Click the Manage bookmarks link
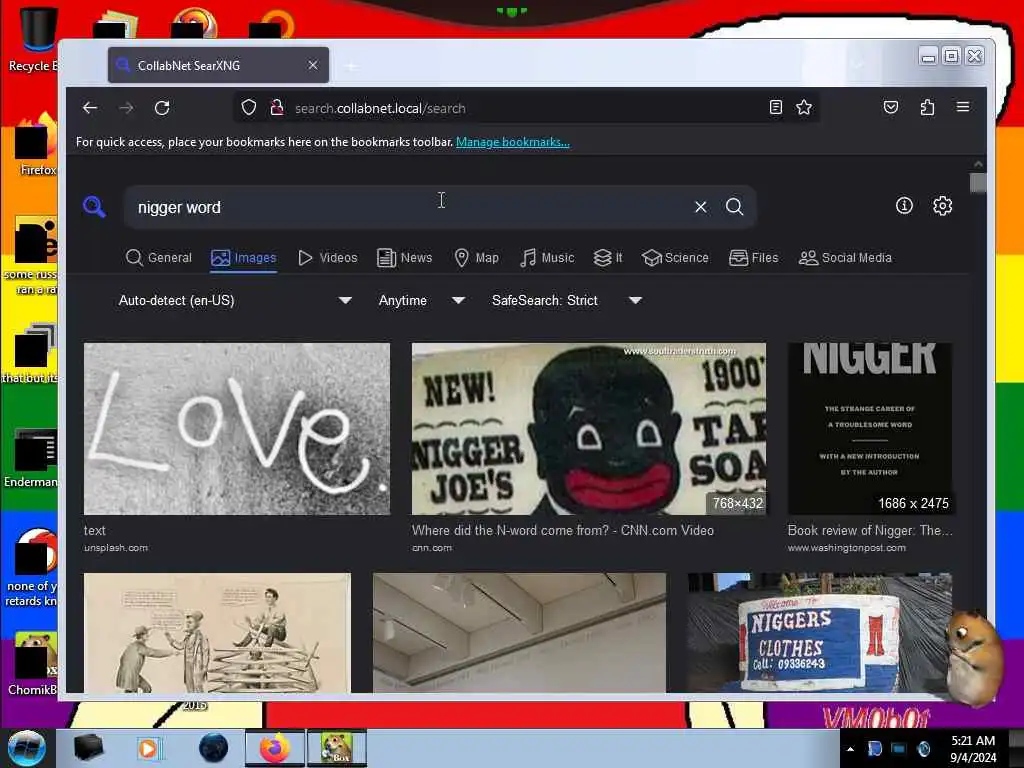 (x=513, y=142)
